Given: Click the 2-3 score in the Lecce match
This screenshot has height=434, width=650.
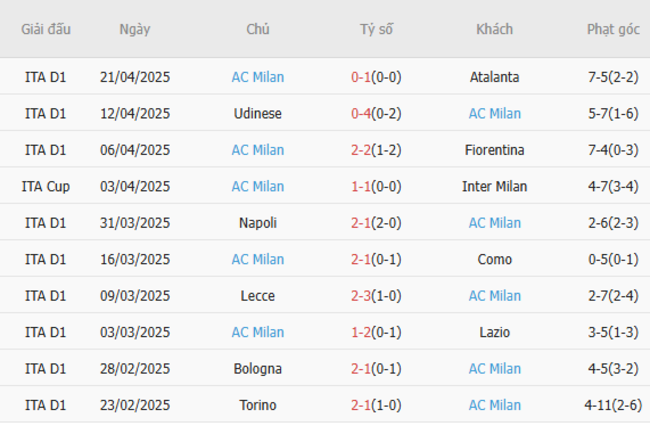Looking at the screenshot, I should pos(362,296).
